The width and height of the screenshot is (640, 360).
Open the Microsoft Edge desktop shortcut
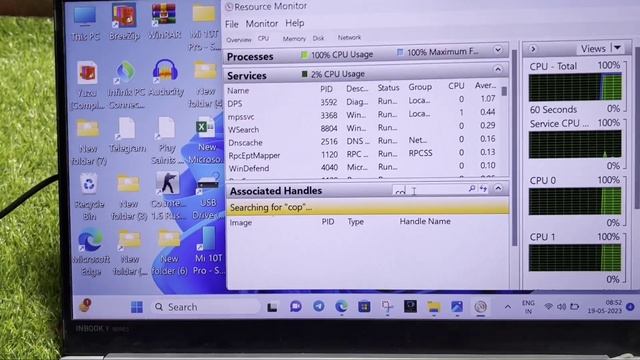91,253
